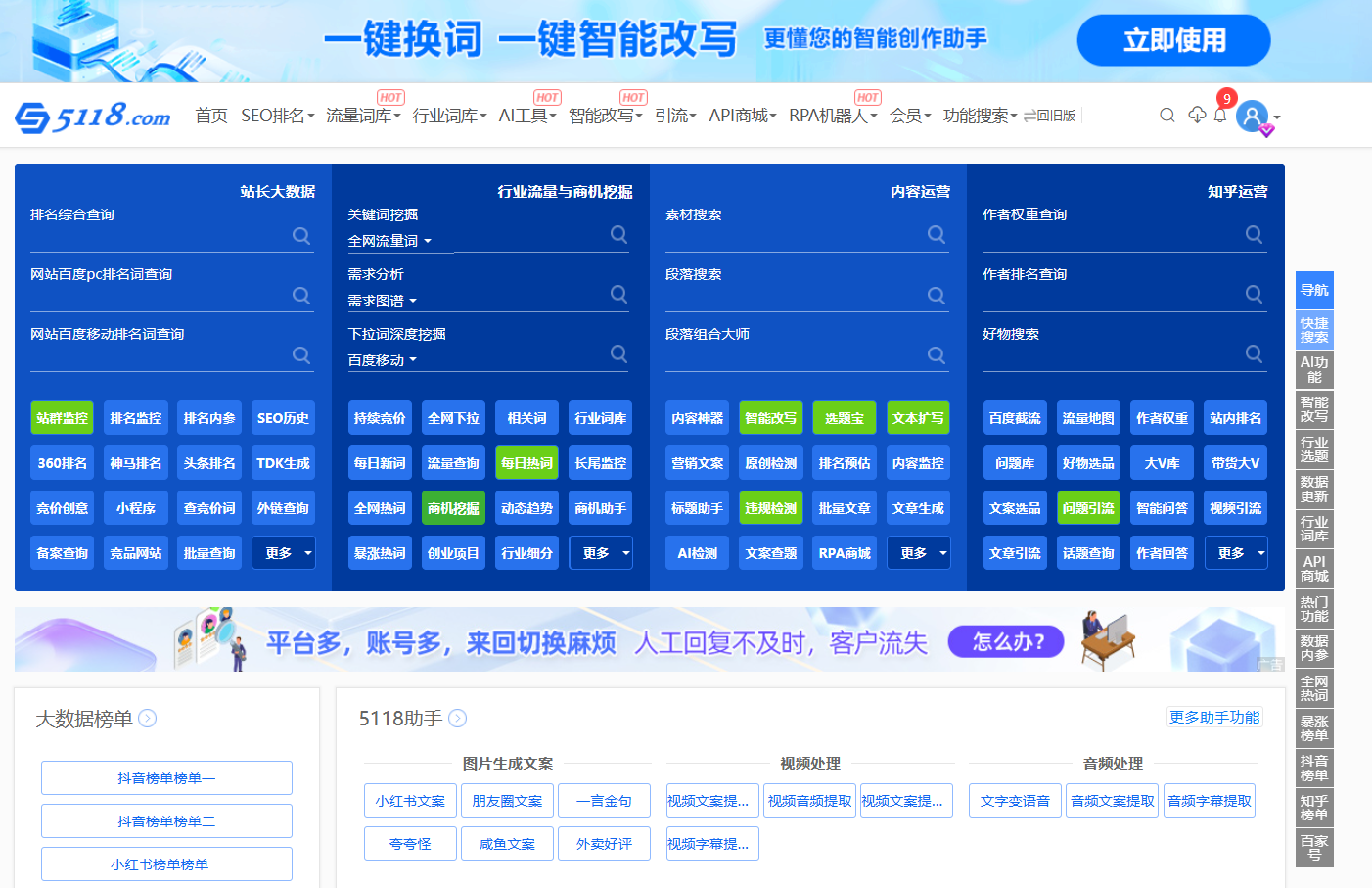Click search icon for 下拉词深度挖掘
Screen dimensions: 1372x888
618,353
